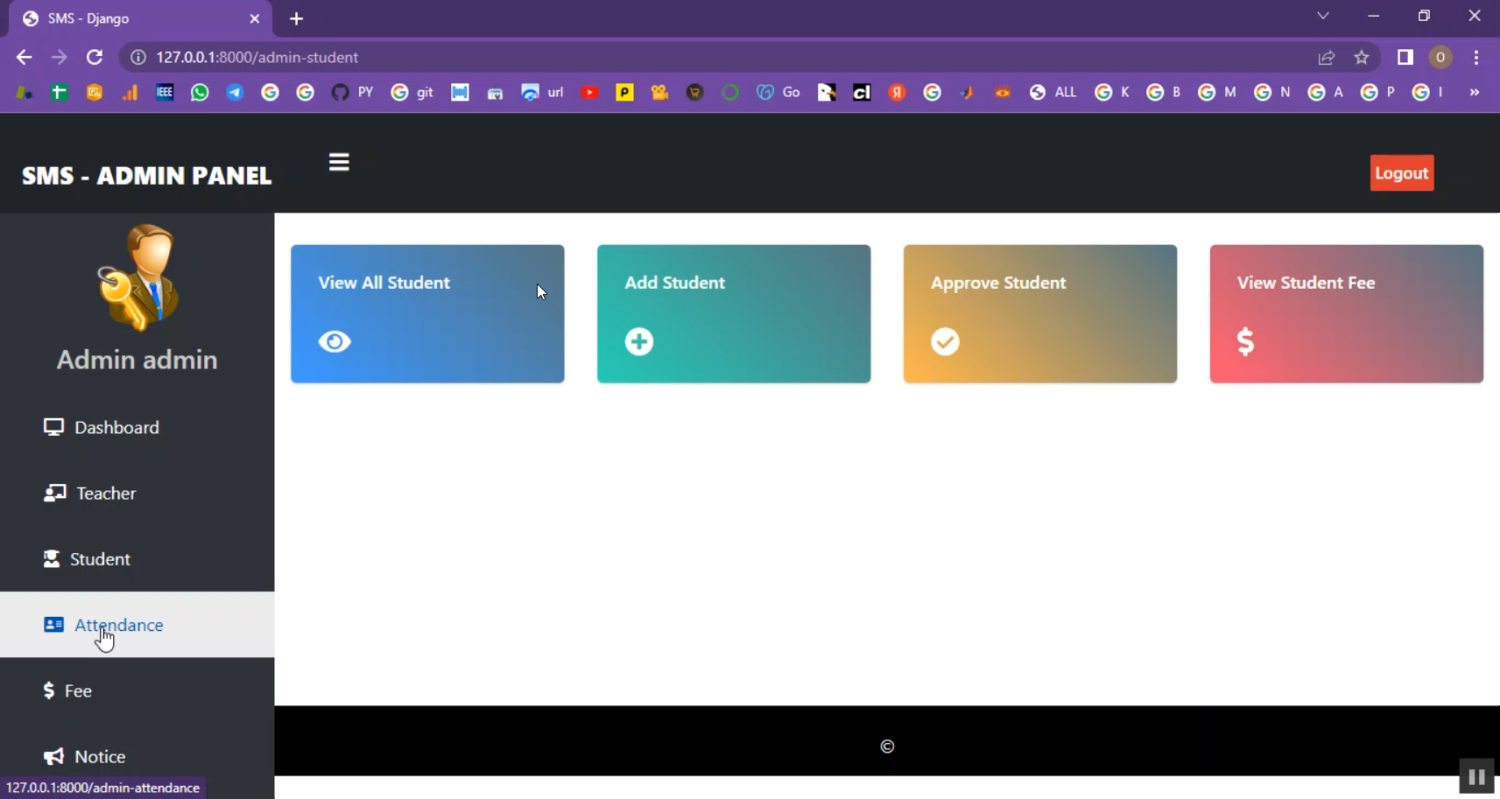Open the WhatsApp bookmark icon

click(200, 92)
